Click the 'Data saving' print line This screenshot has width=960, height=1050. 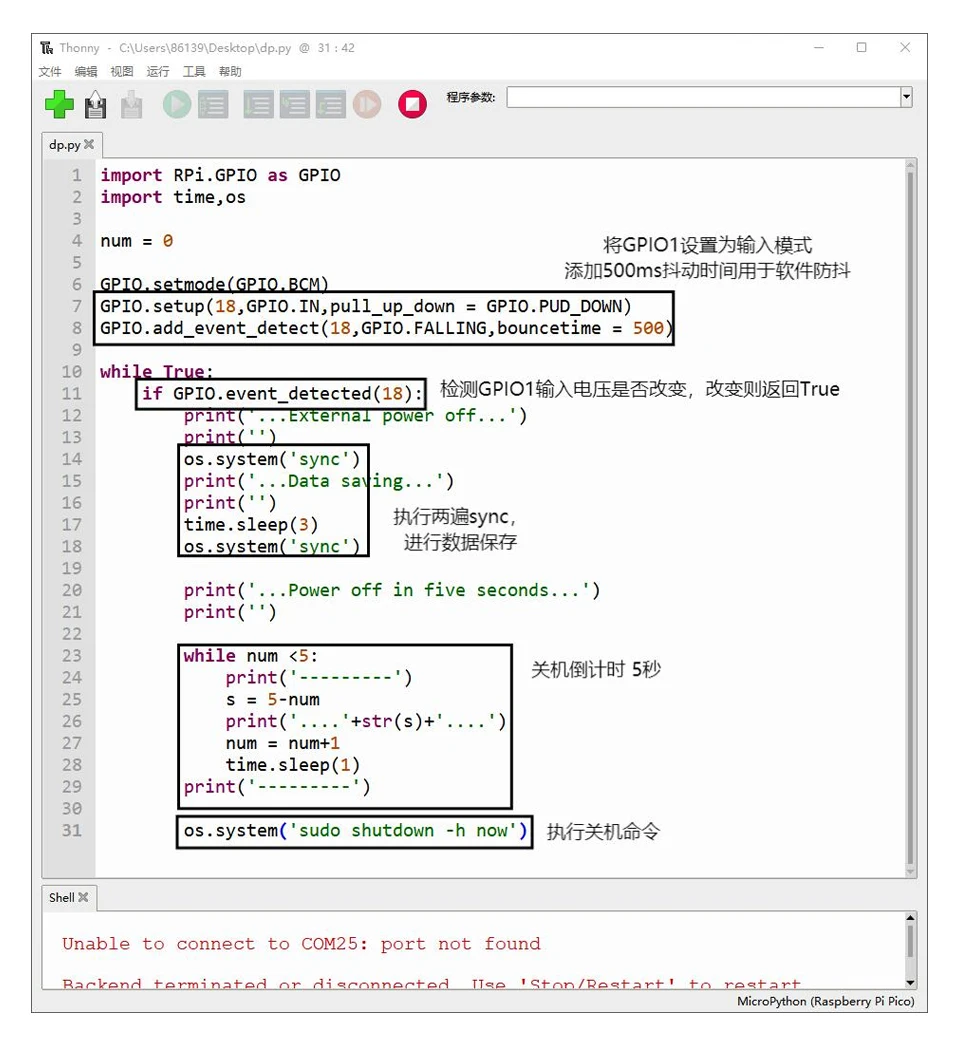click(x=319, y=481)
